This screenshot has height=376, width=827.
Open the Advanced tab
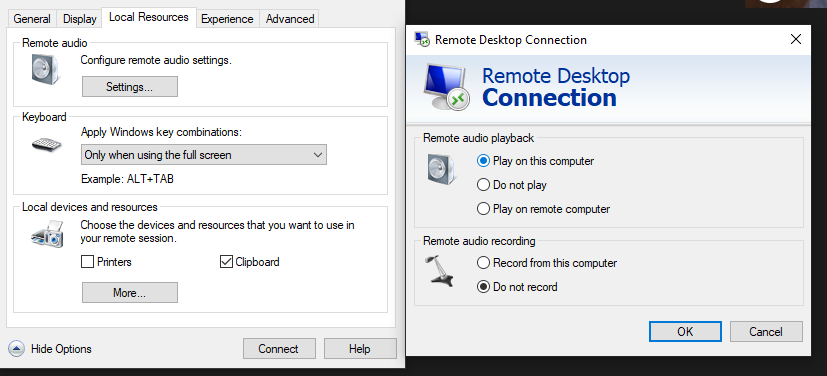pyautogui.click(x=290, y=18)
